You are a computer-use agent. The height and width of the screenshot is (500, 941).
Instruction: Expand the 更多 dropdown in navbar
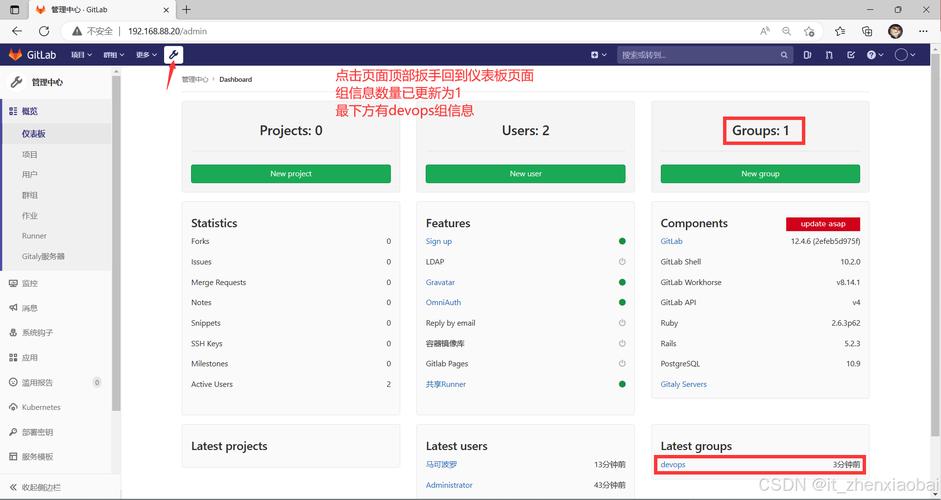[x=146, y=55]
